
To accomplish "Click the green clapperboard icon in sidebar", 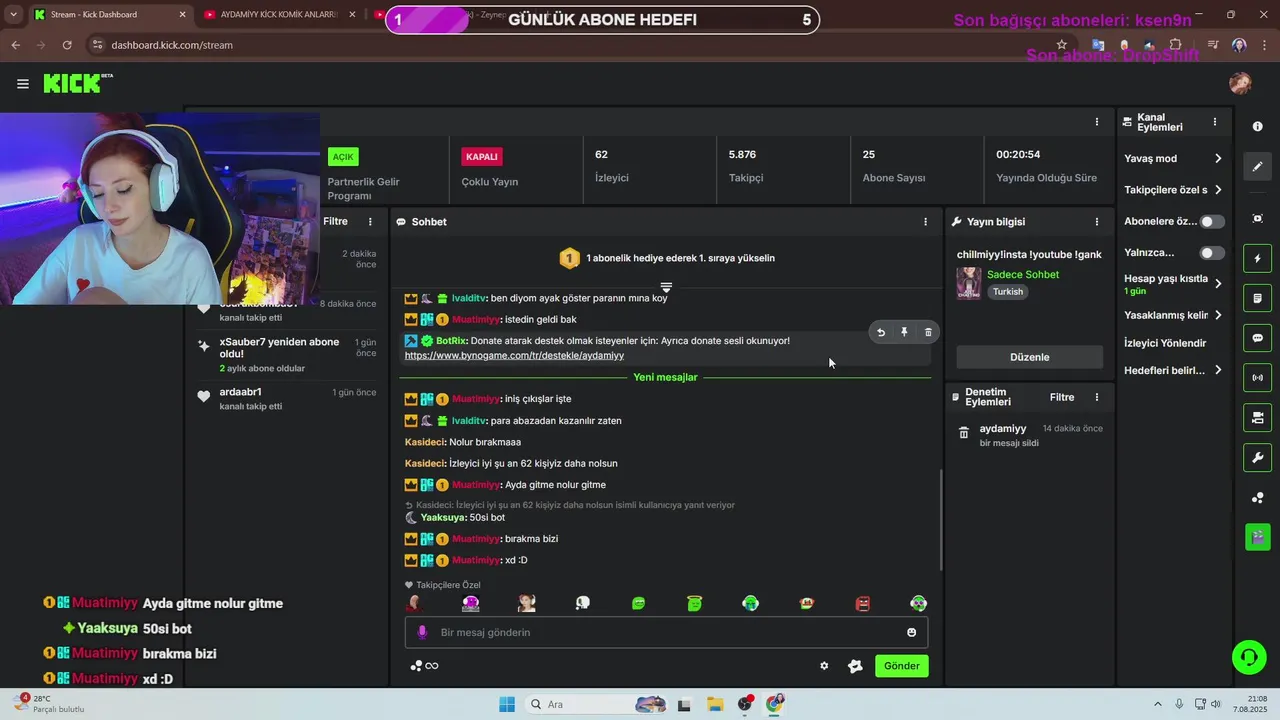I will tap(1257, 537).
